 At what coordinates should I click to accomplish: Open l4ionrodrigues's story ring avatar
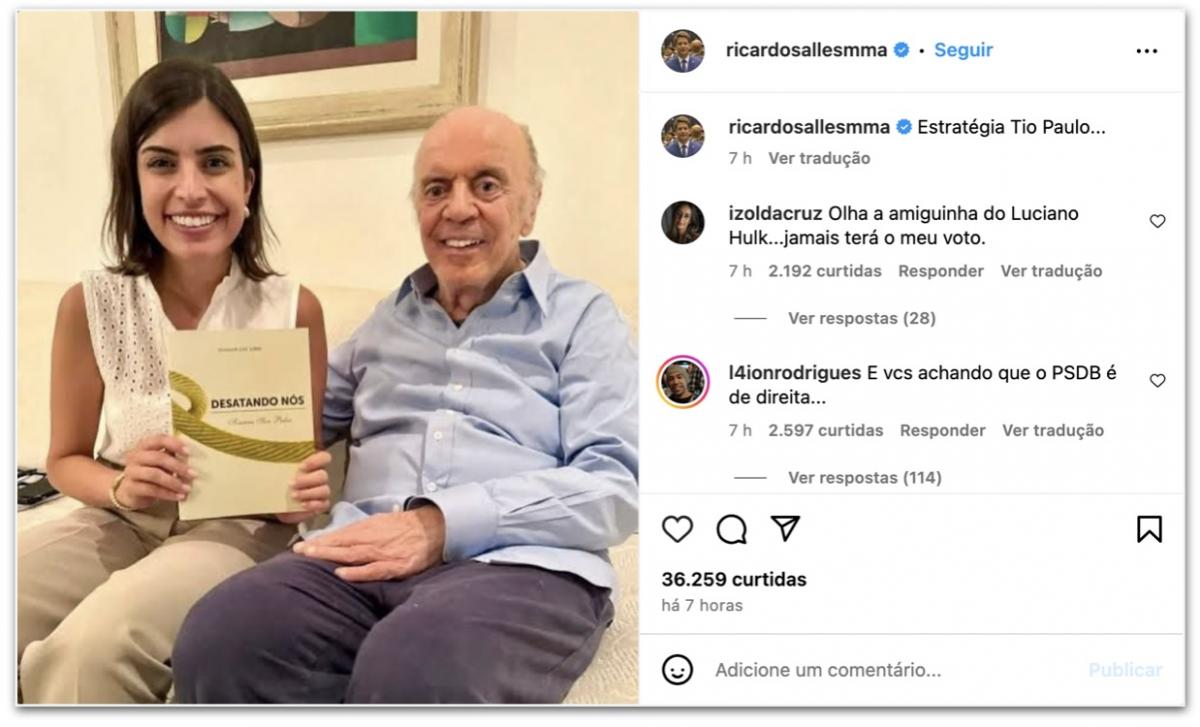click(x=683, y=381)
